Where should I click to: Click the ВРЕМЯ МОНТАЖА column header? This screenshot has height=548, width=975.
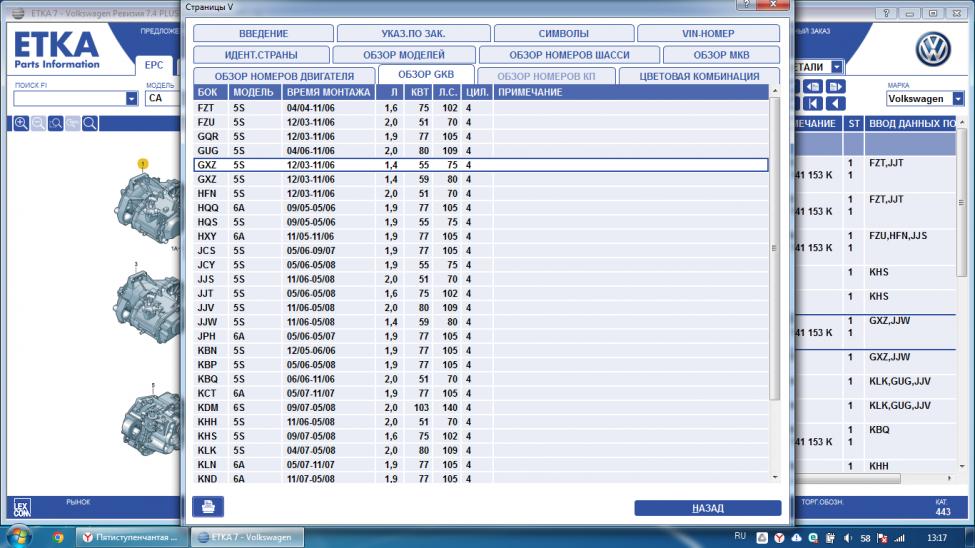328,92
